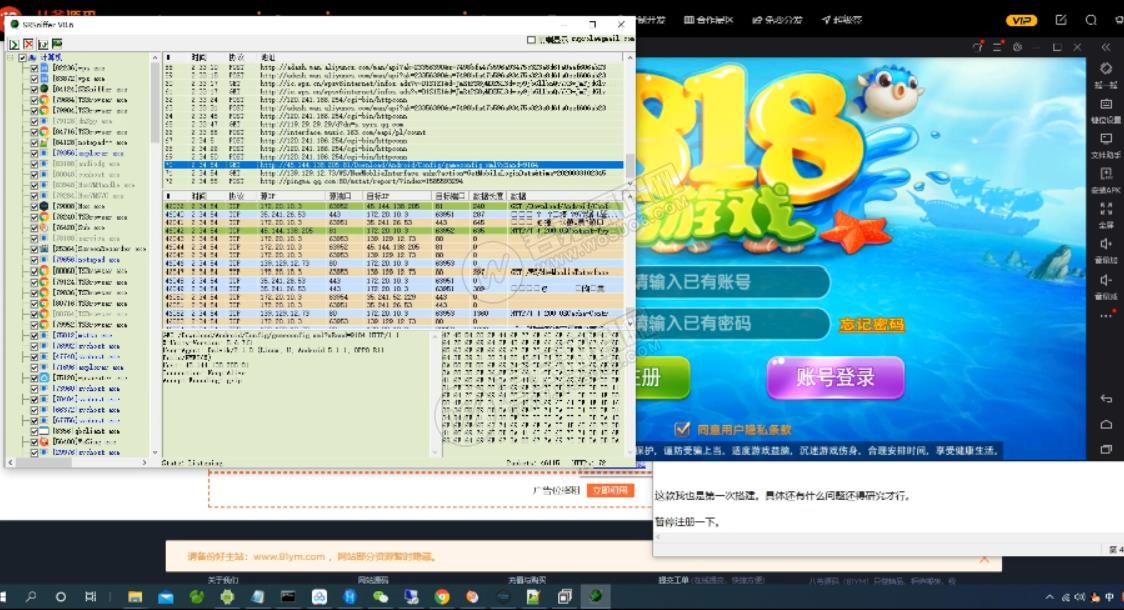Click the yellow VIP badge
1124x610 pixels.
pos(1021,20)
